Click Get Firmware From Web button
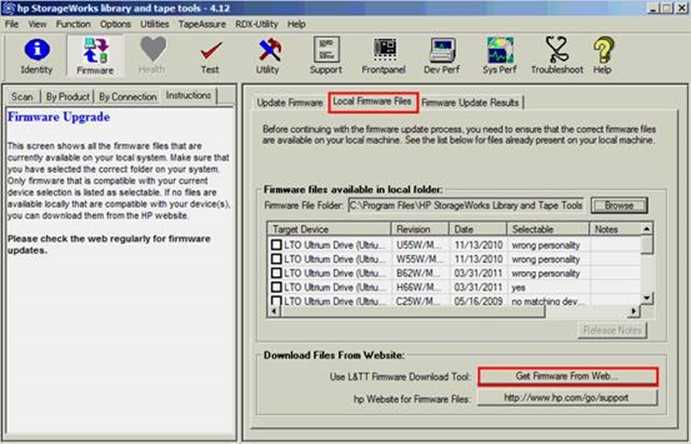 (x=568, y=377)
